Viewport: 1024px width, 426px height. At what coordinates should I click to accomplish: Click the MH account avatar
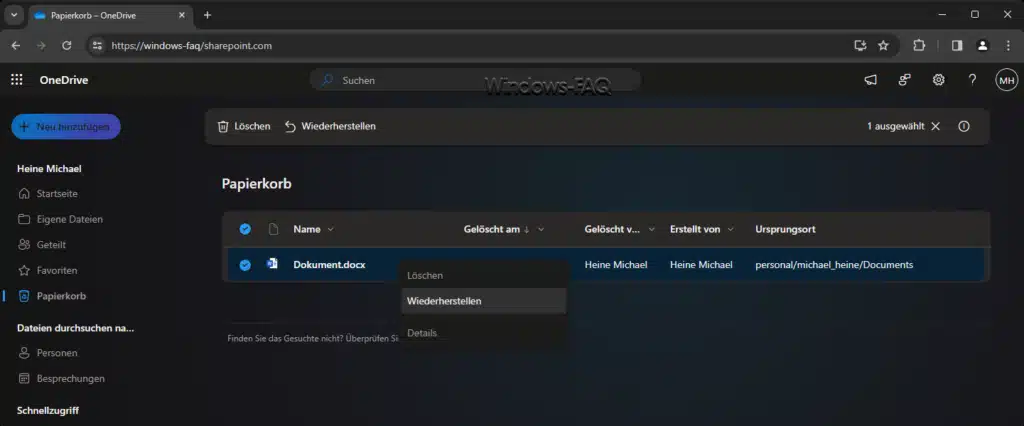(1006, 80)
